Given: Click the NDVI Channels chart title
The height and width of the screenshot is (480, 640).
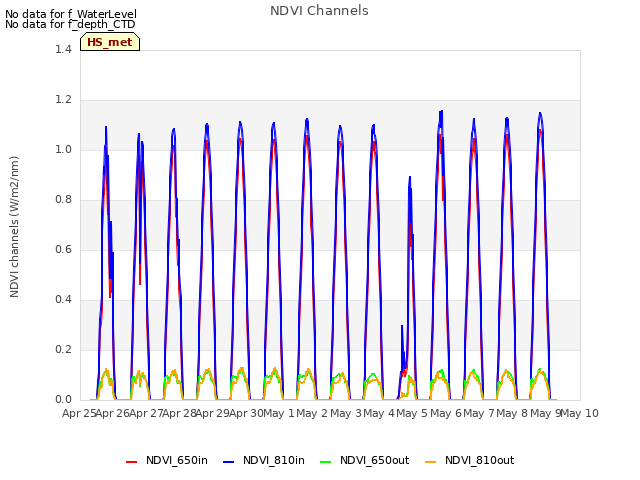Looking at the screenshot, I should [x=319, y=11].
